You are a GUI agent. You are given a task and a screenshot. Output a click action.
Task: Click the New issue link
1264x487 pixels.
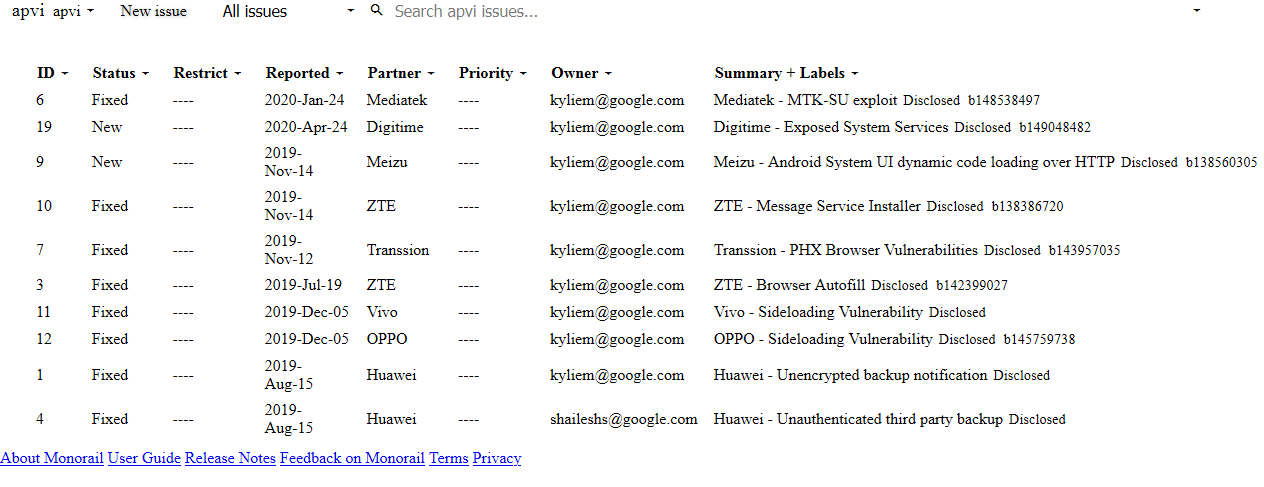click(153, 11)
